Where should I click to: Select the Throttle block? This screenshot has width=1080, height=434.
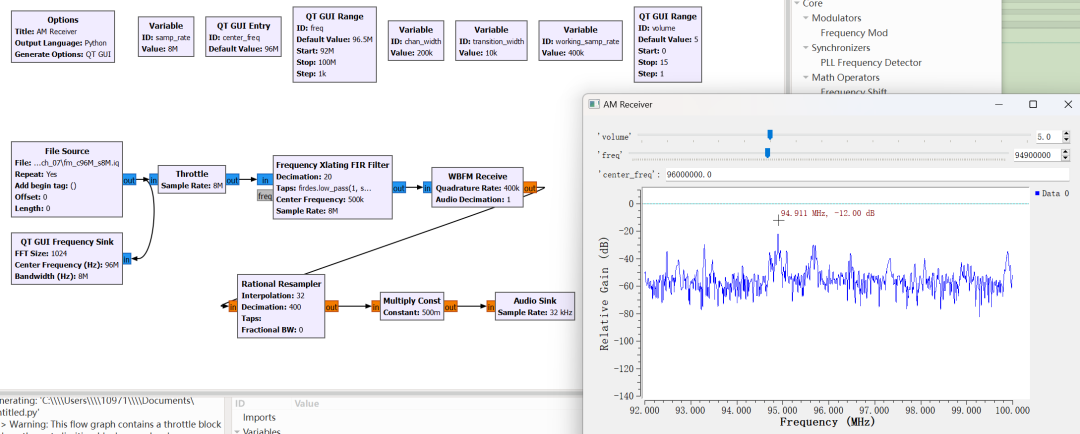191,180
